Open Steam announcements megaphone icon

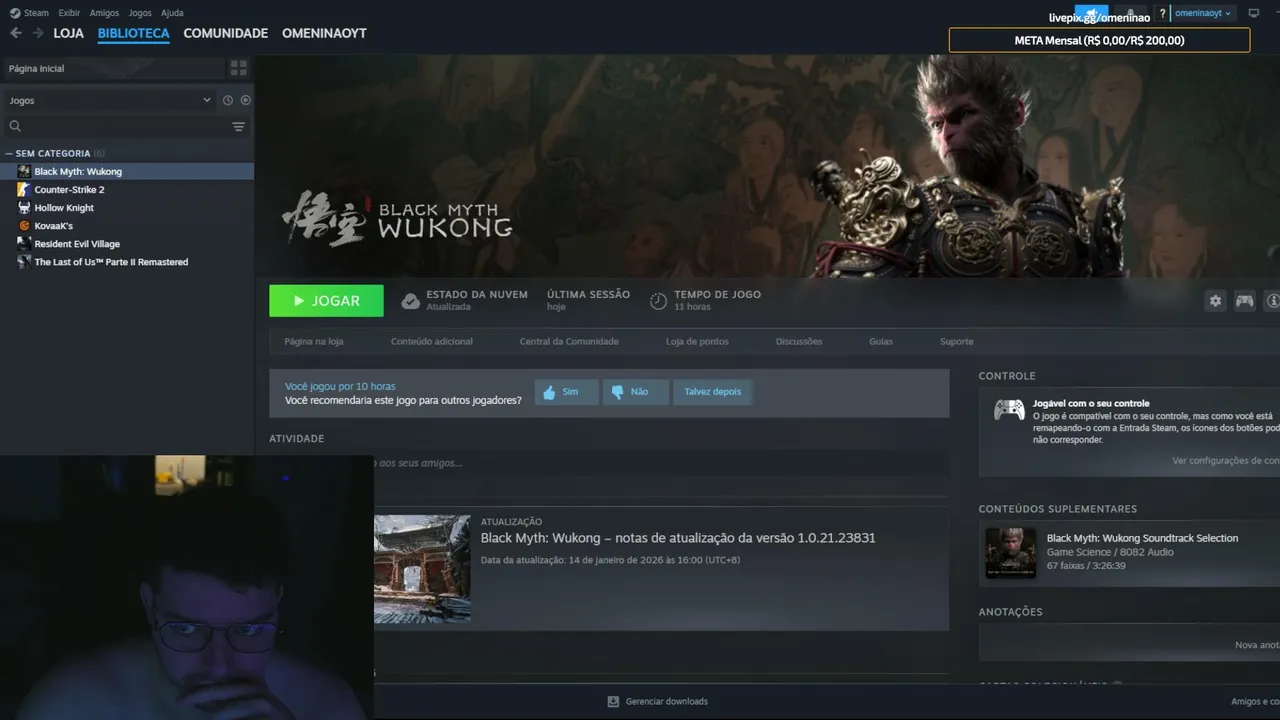tap(1091, 13)
